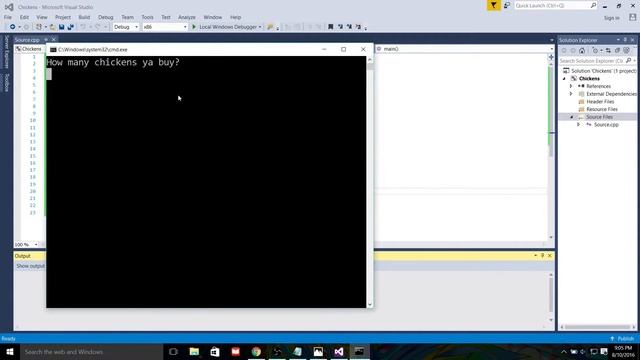The height and width of the screenshot is (360, 640).
Task: Click Search the web and Windows box
Action: tap(91, 351)
